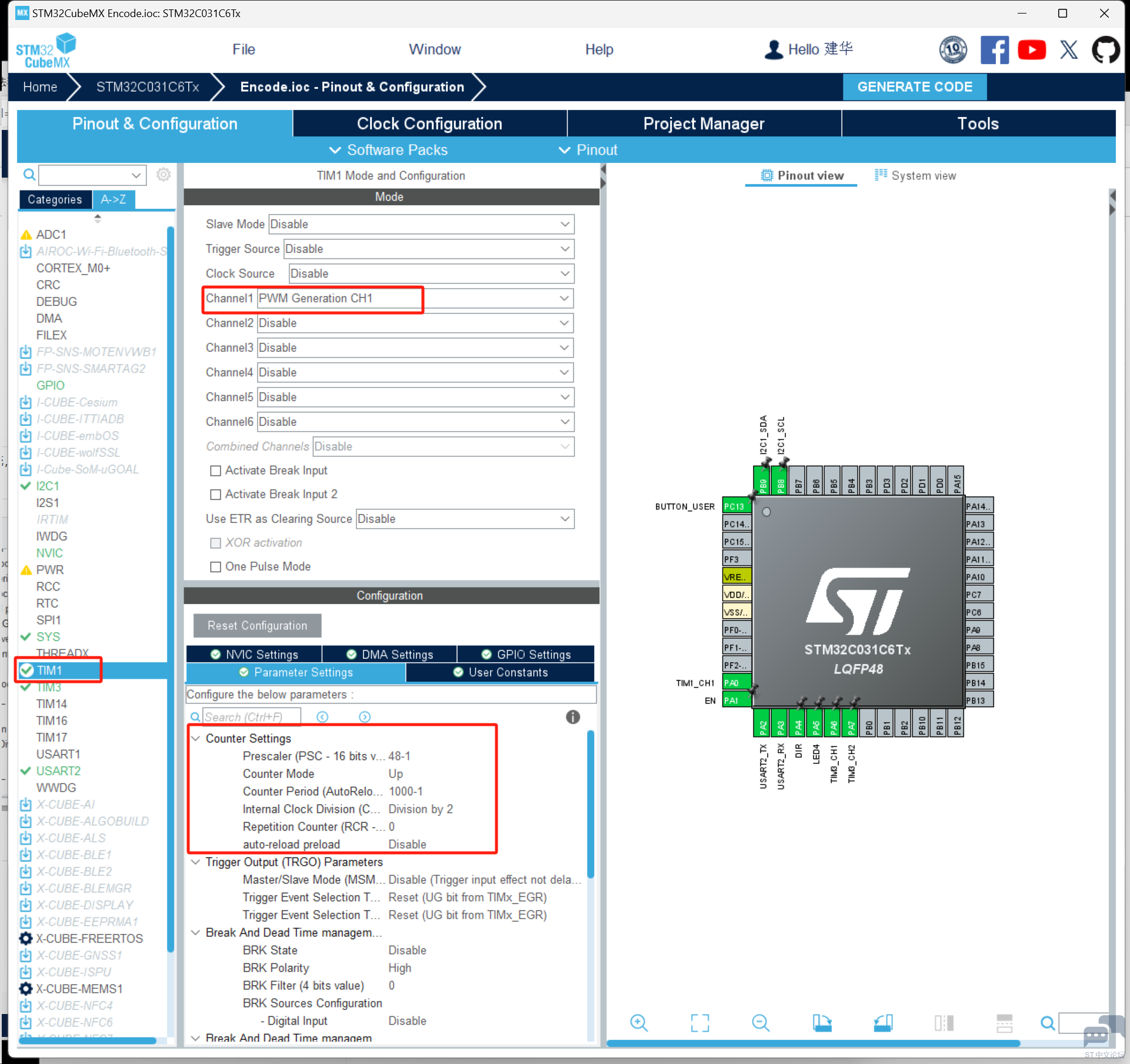The image size is (1130, 1064).
Task: Click the pinout view horizontal scrollbar
Action: pos(813,1043)
